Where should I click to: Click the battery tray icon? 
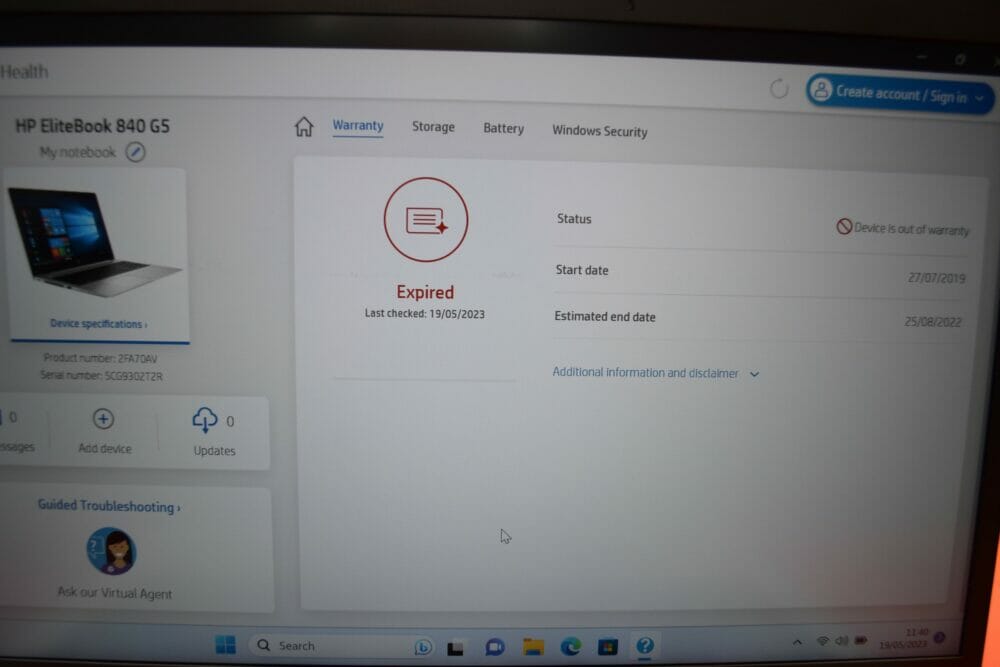860,640
